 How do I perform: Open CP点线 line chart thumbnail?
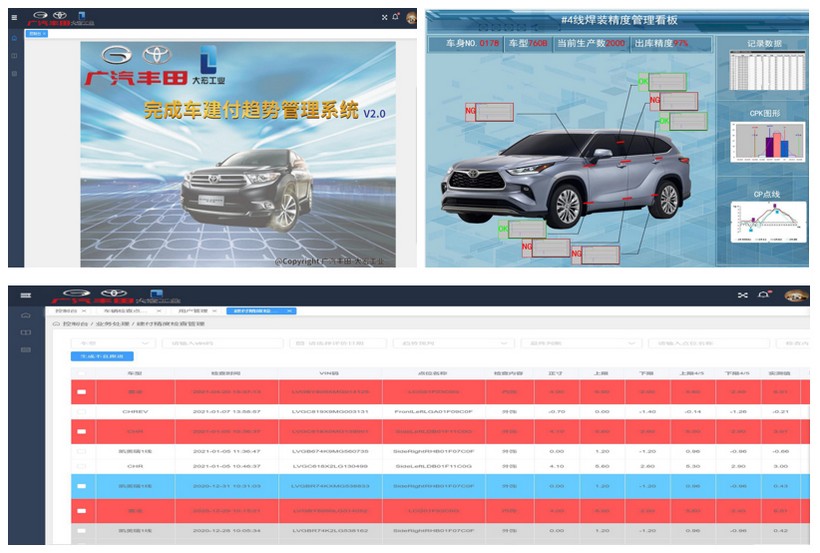768,221
